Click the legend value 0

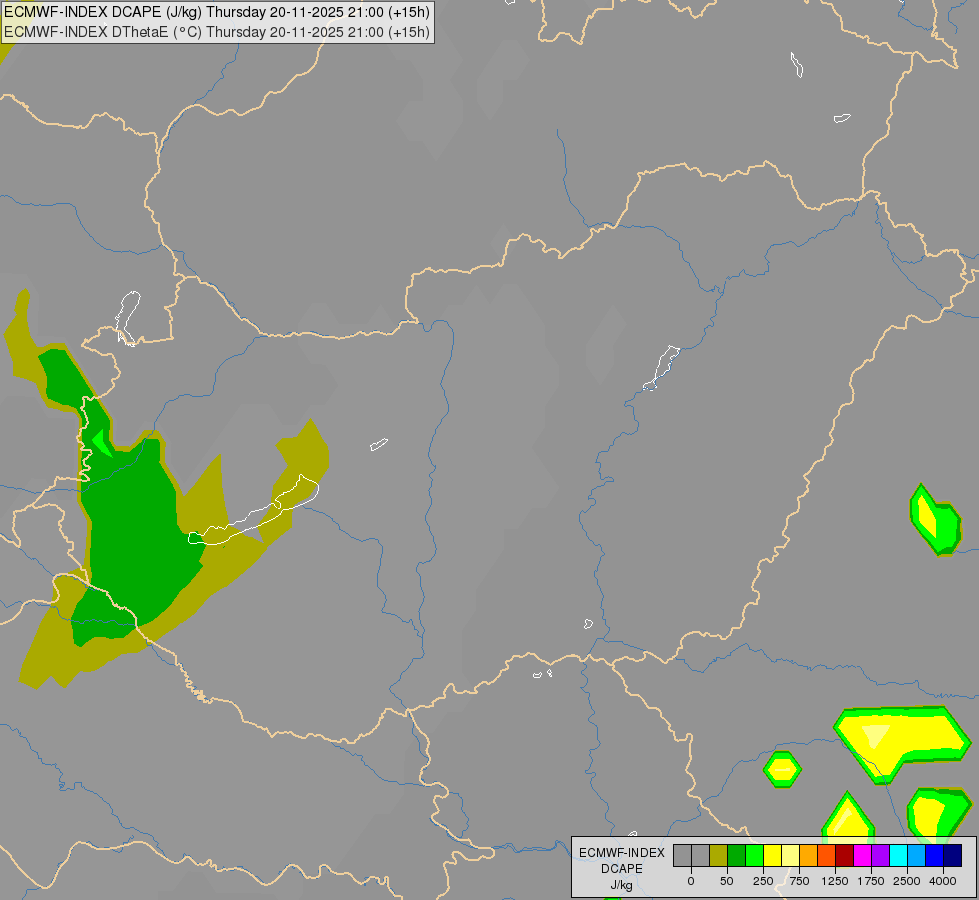point(691,881)
